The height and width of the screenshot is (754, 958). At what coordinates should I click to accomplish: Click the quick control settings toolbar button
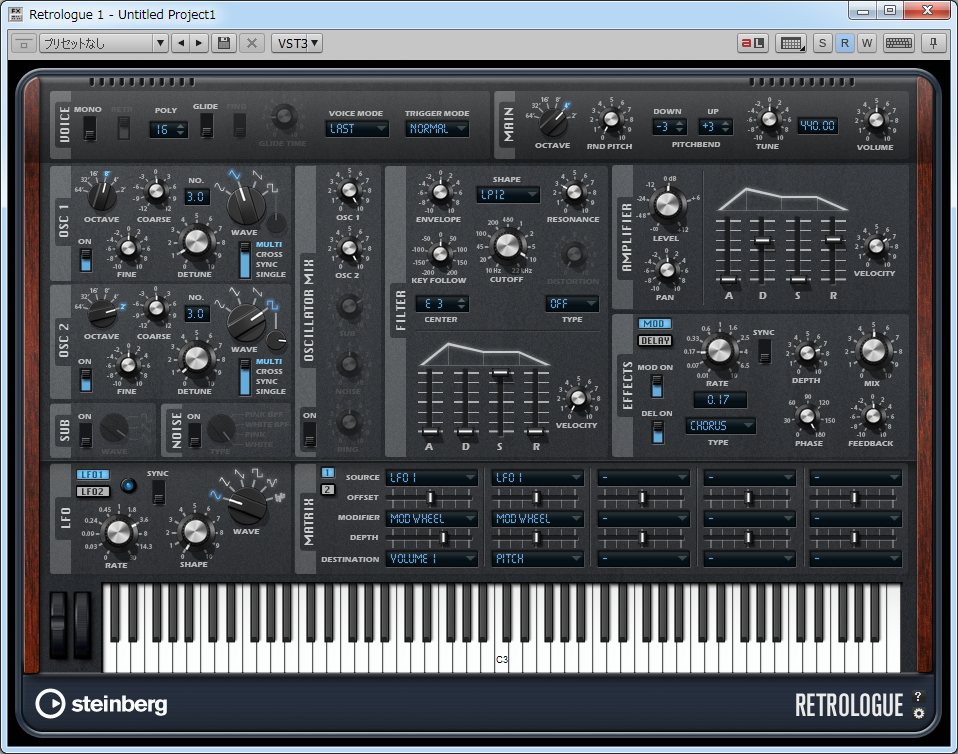pos(792,43)
